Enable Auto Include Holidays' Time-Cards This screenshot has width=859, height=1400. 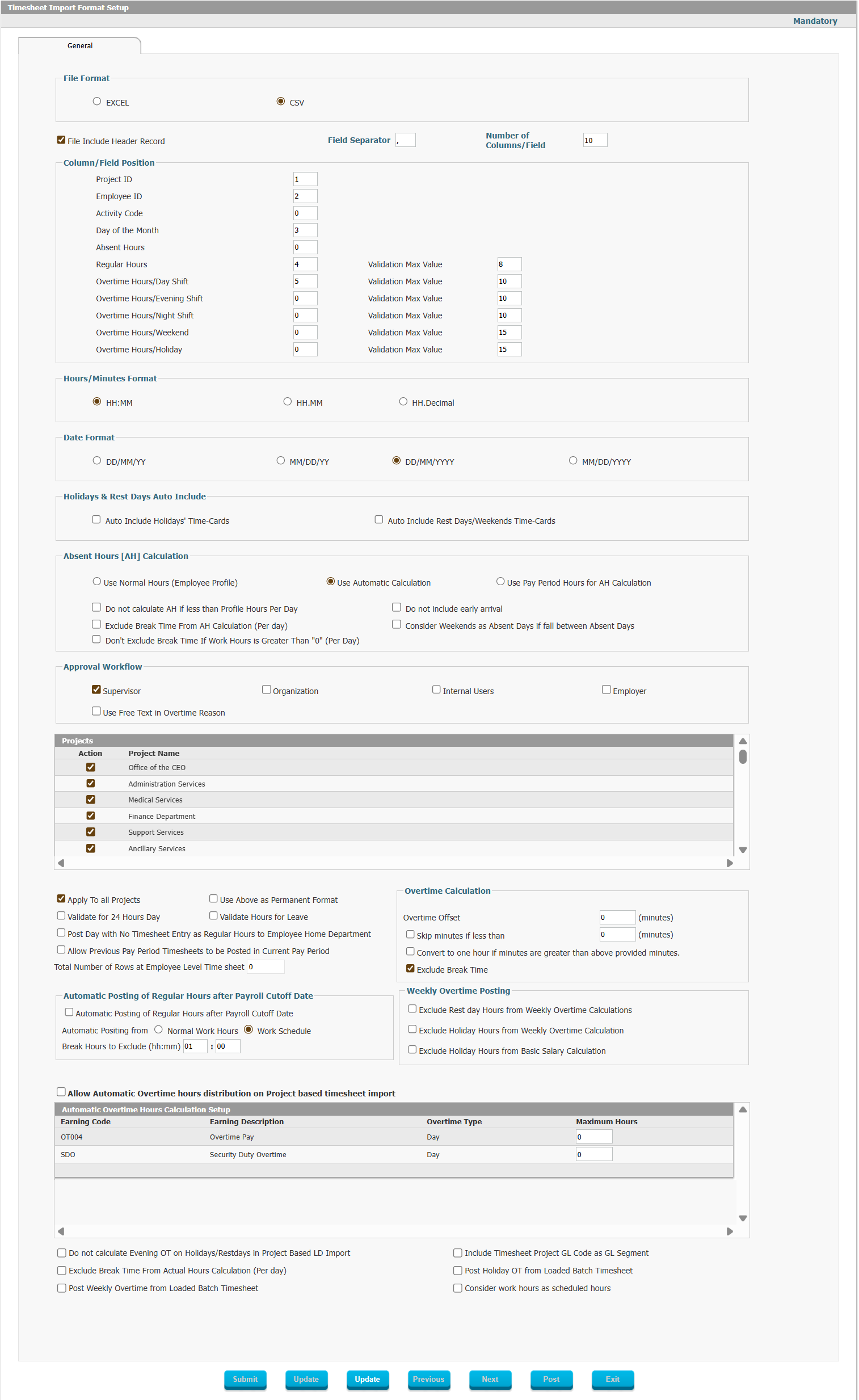click(96, 519)
